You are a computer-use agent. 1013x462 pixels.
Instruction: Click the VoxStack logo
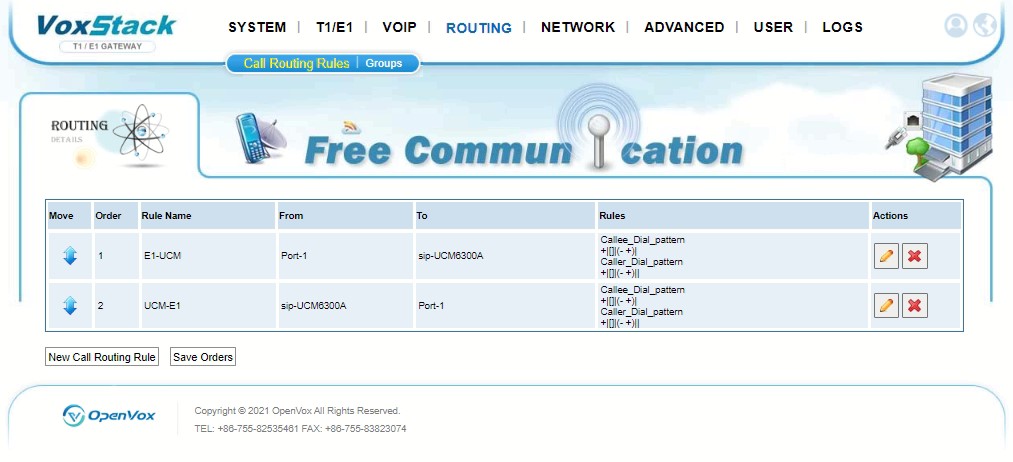[x=107, y=26]
